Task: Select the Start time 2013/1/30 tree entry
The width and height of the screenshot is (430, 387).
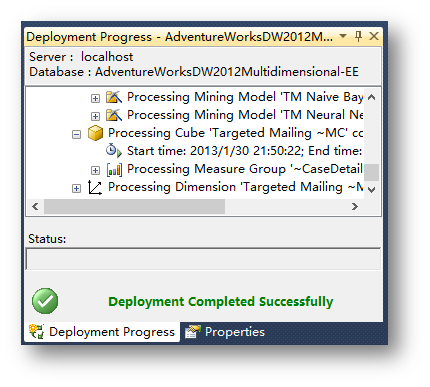Action: click(244, 151)
